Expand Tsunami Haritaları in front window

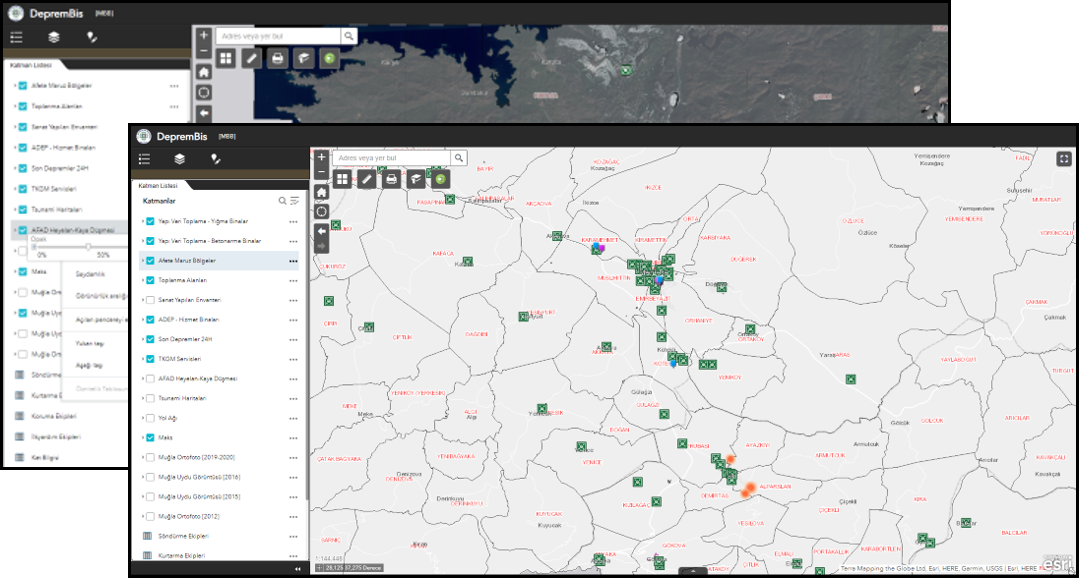point(142,398)
